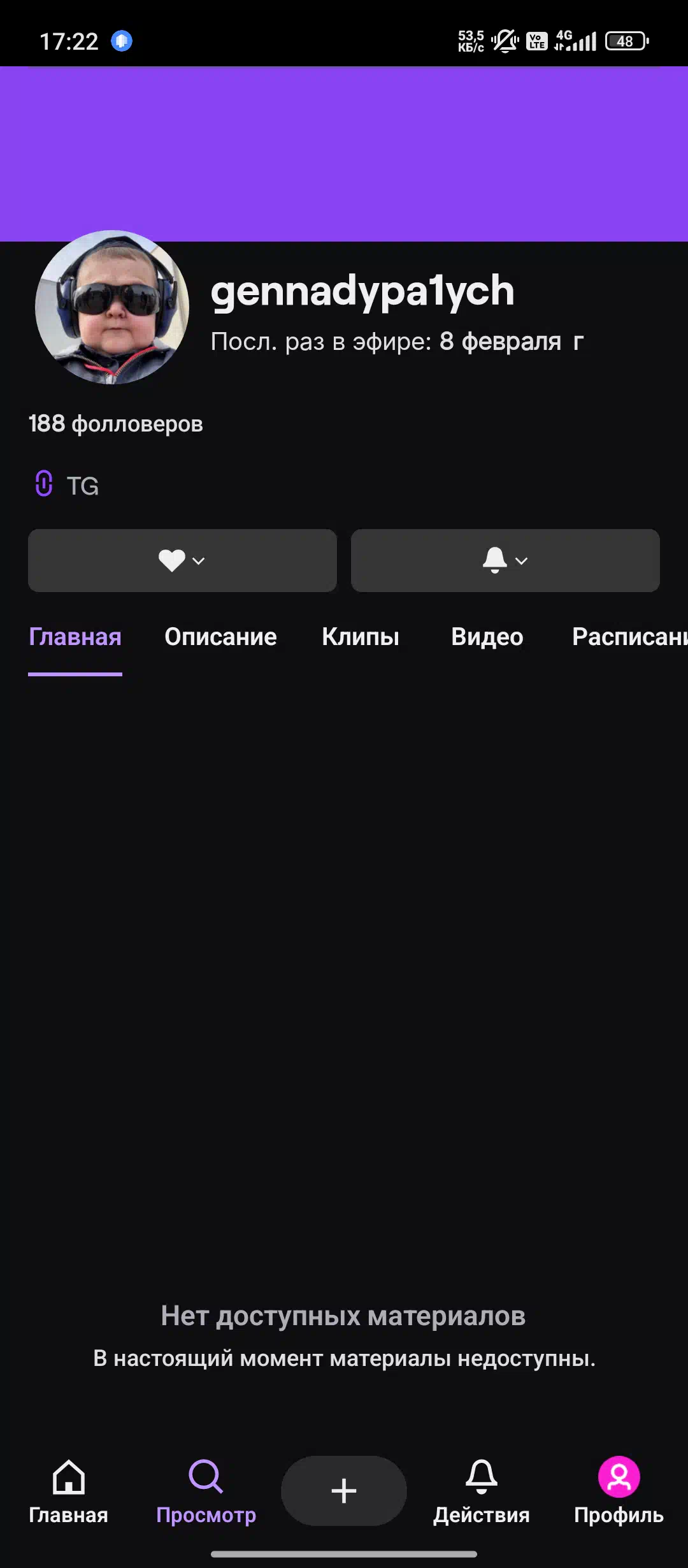Image resolution: width=688 pixels, height=1568 pixels.
Task: Tap the purple profile banner
Action: tap(344, 154)
